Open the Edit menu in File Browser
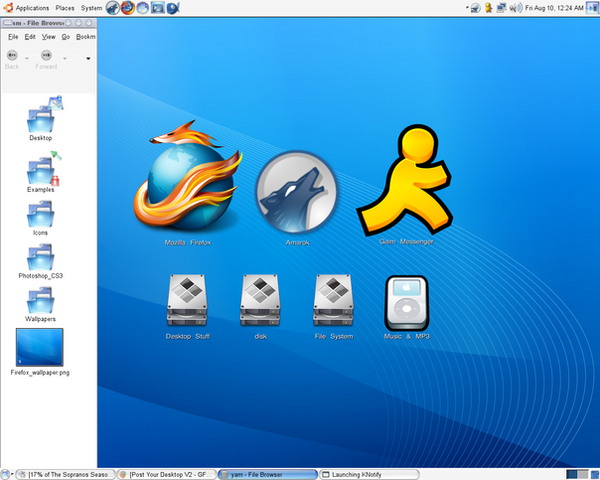Image resolution: width=600 pixels, height=480 pixels. (30, 37)
